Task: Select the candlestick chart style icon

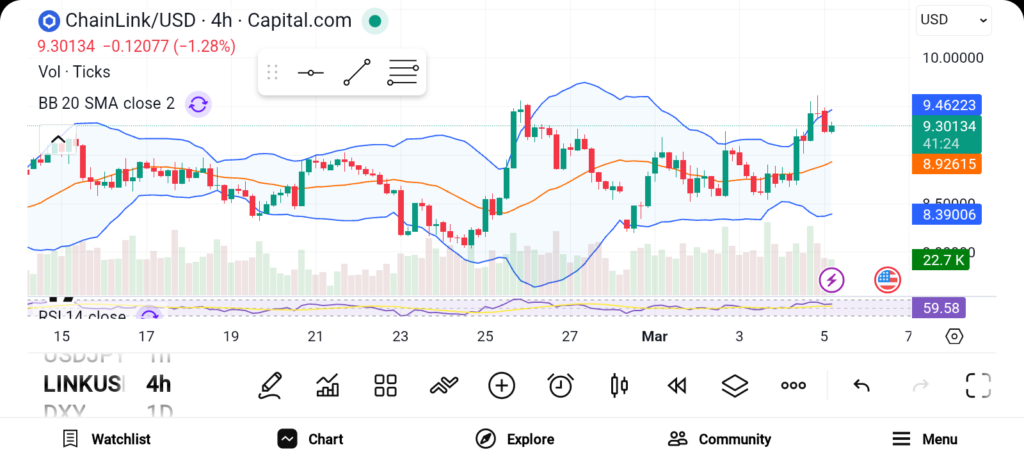Action: point(619,385)
